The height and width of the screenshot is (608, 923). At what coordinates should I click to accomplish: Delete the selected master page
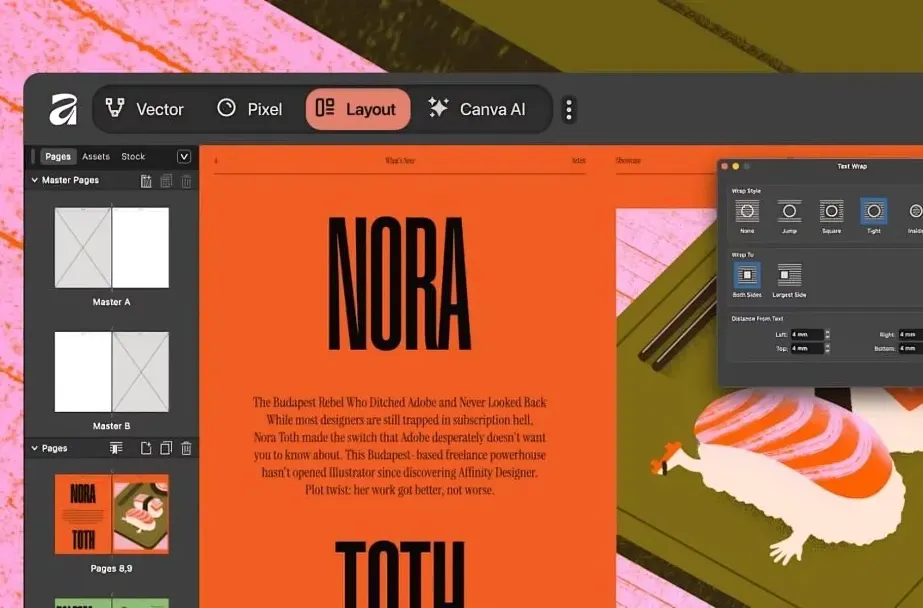click(186, 181)
